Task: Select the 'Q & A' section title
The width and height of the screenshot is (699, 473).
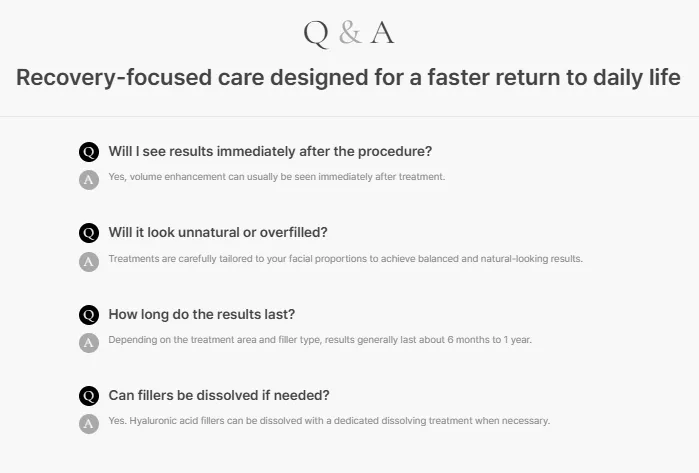Action: pos(349,33)
